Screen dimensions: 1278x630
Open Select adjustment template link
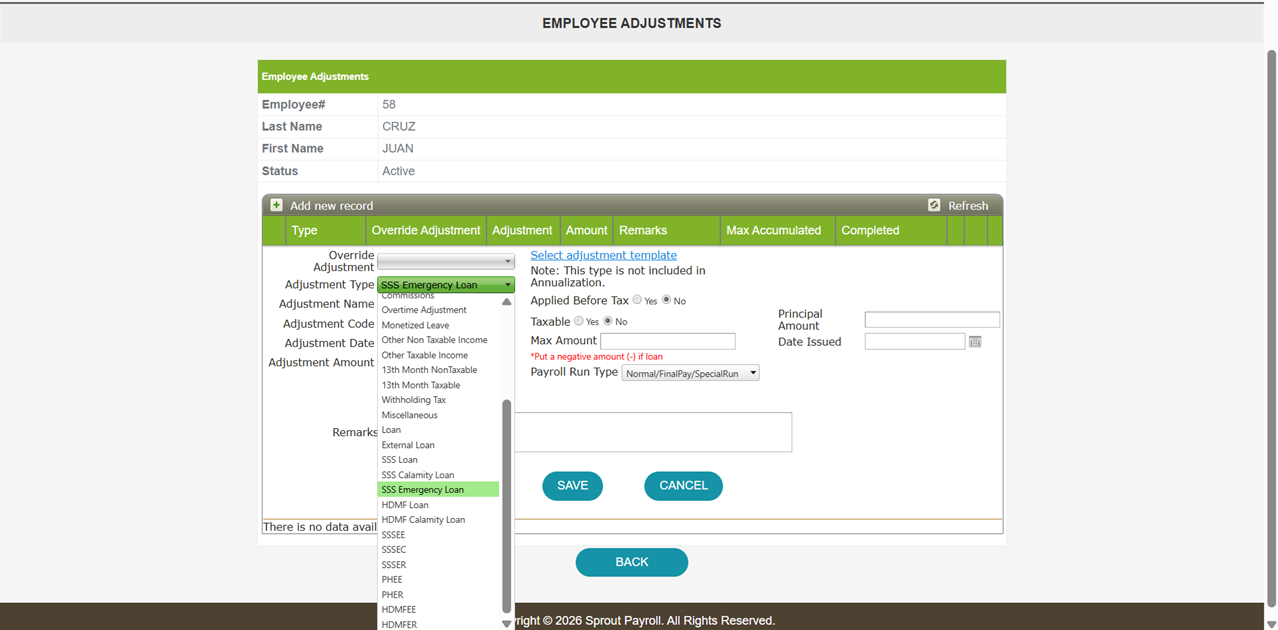pos(603,255)
